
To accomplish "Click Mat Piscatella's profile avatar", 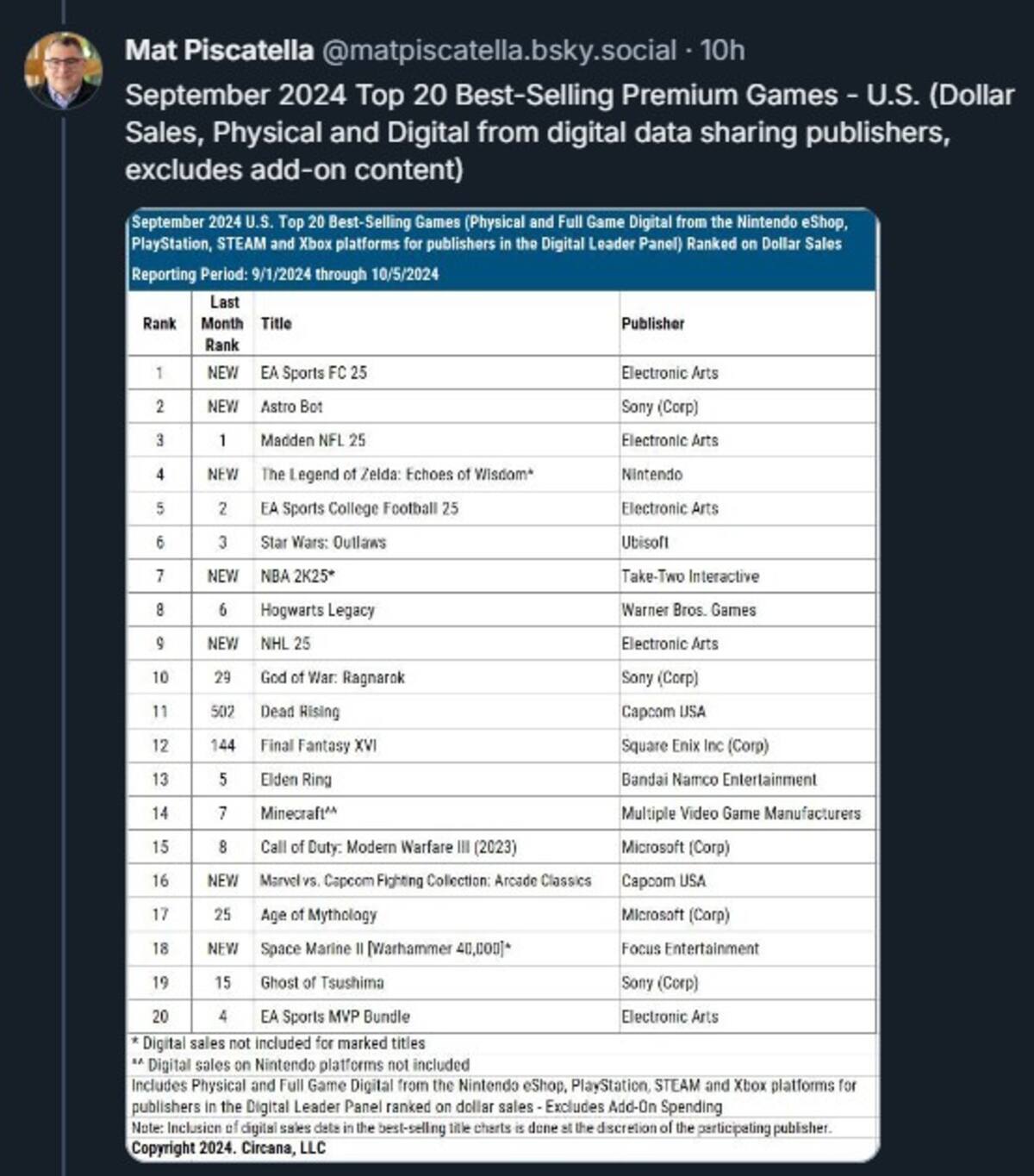I will pyautogui.click(x=63, y=70).
